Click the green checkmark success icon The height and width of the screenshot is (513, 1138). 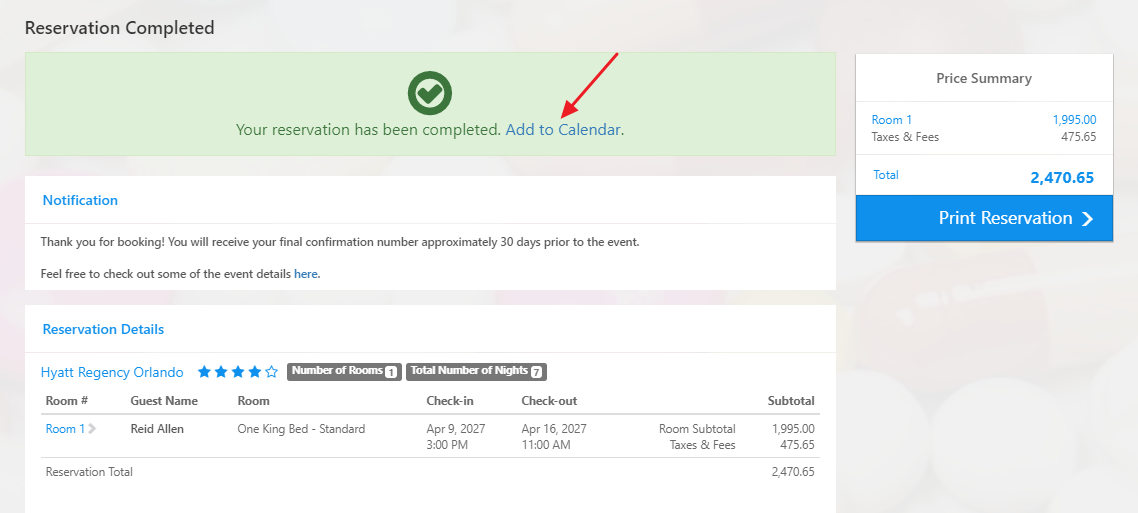(x=430, y=93)
